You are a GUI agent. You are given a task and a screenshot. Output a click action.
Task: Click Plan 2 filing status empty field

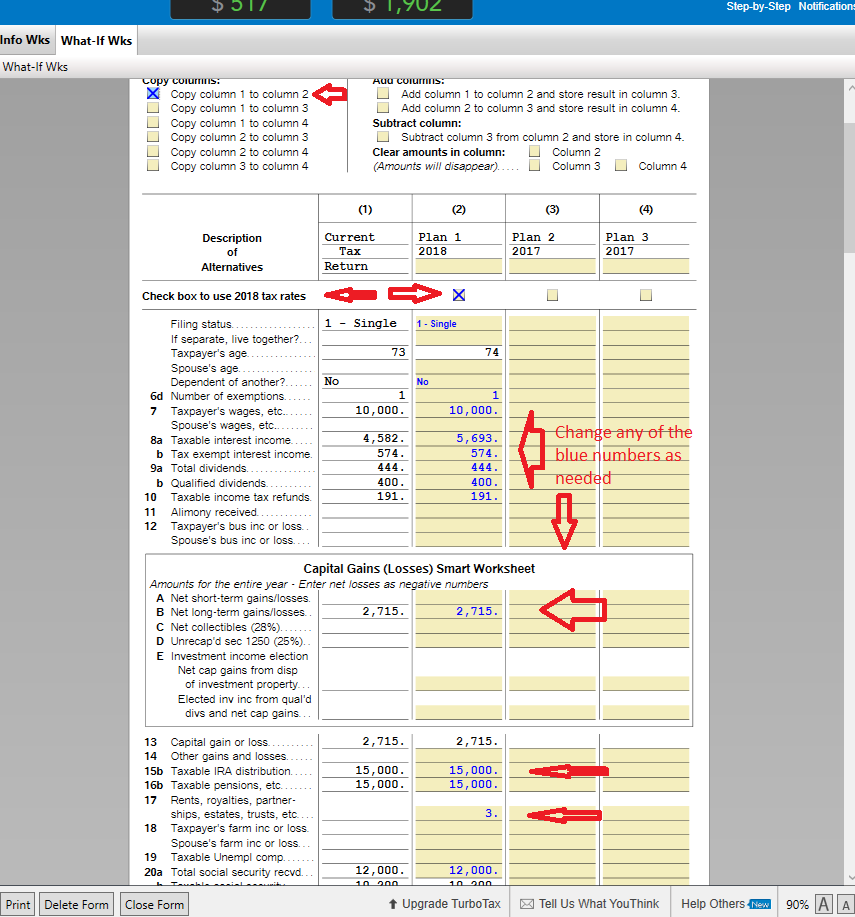[x=552, y=323]
